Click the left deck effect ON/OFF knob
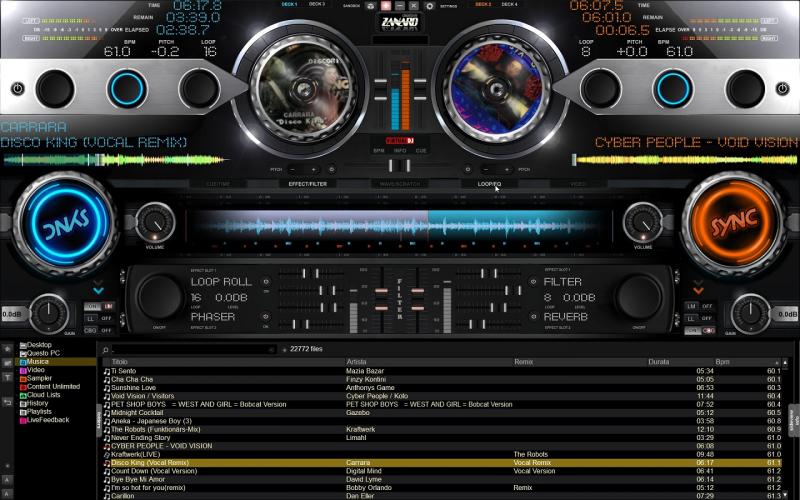 (160, 297)
